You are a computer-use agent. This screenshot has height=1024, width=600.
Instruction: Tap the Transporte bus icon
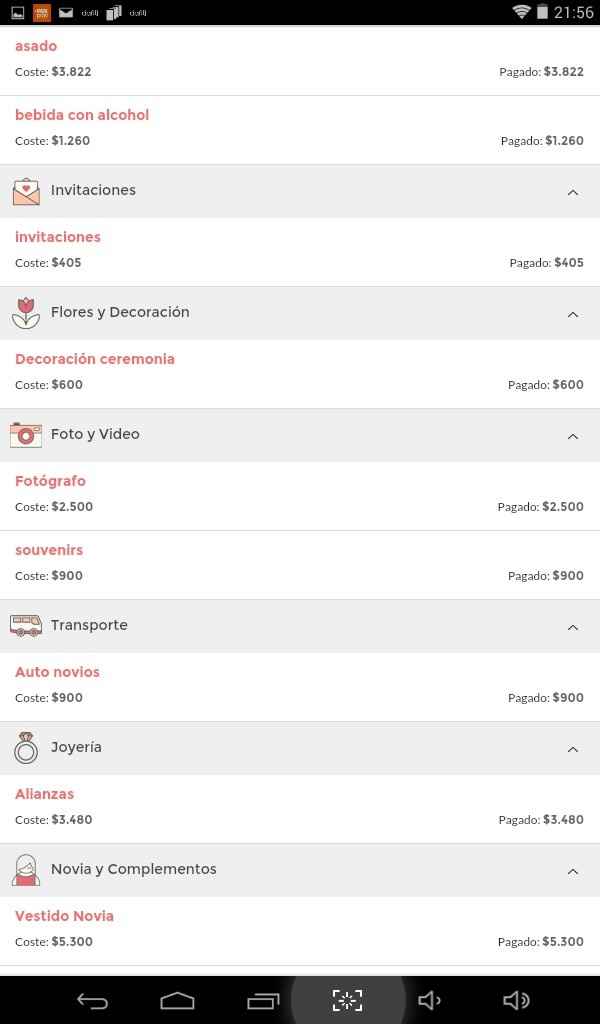pyautogui.click(x=26, y=626)
